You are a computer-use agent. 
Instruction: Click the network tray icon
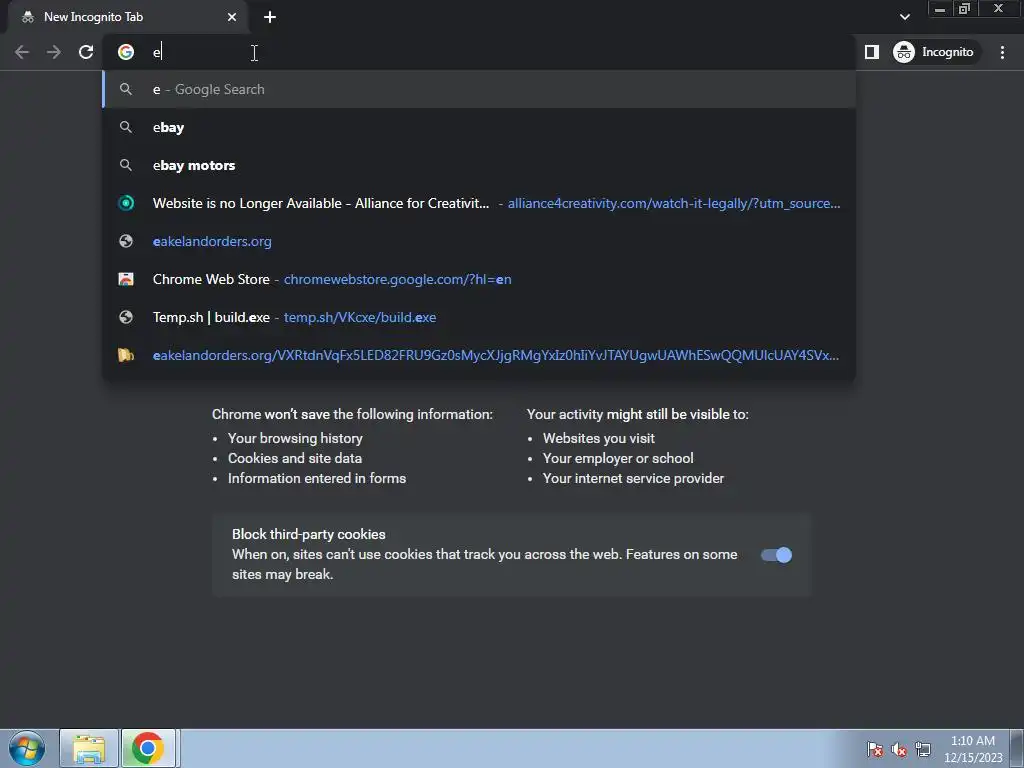click(x=923, y=749)
